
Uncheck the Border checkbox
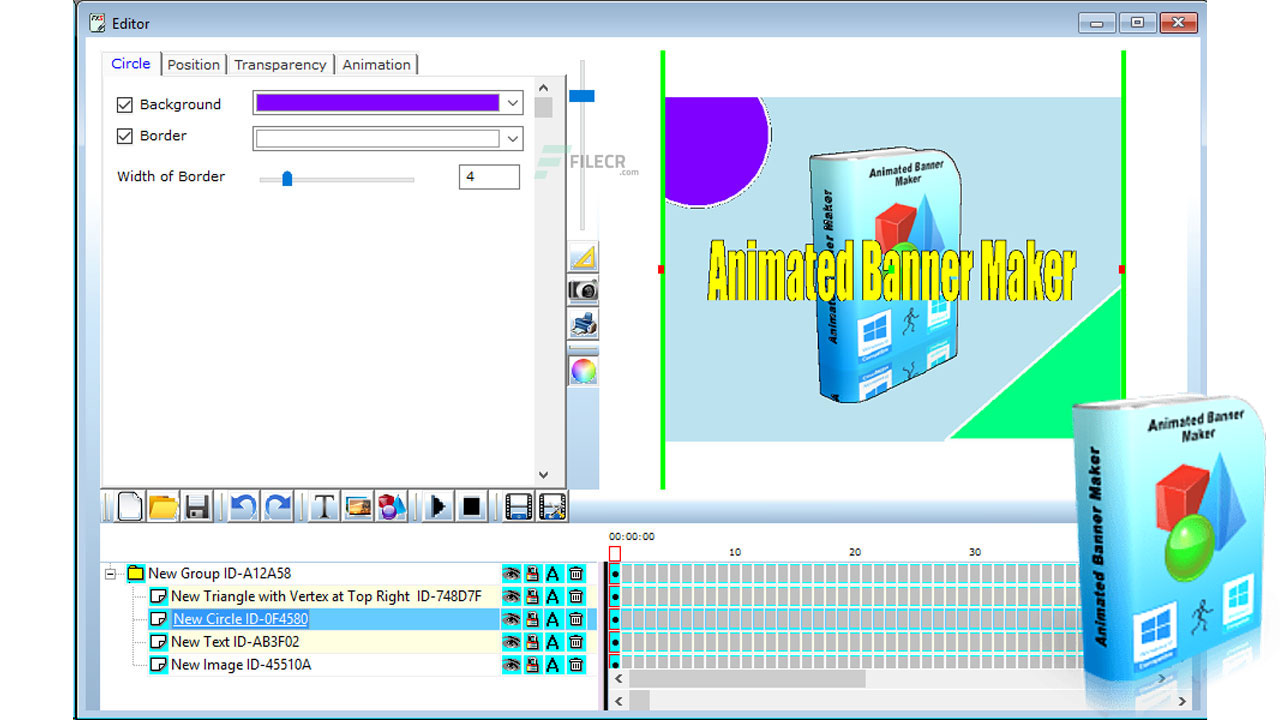coord(125,136)
